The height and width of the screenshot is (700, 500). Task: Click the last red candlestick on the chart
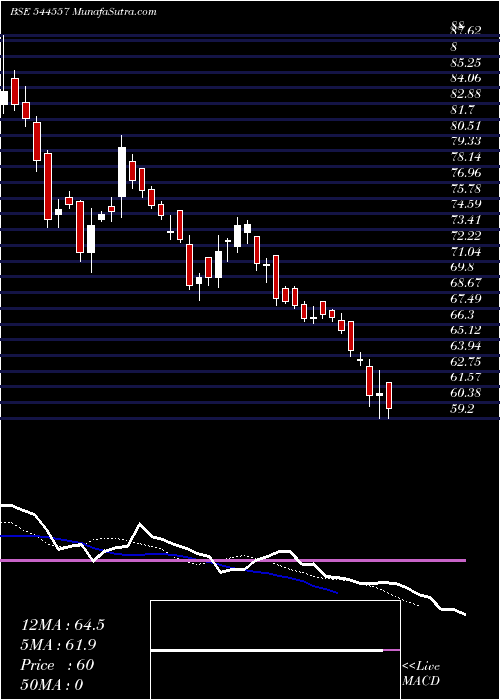[389, 396]
